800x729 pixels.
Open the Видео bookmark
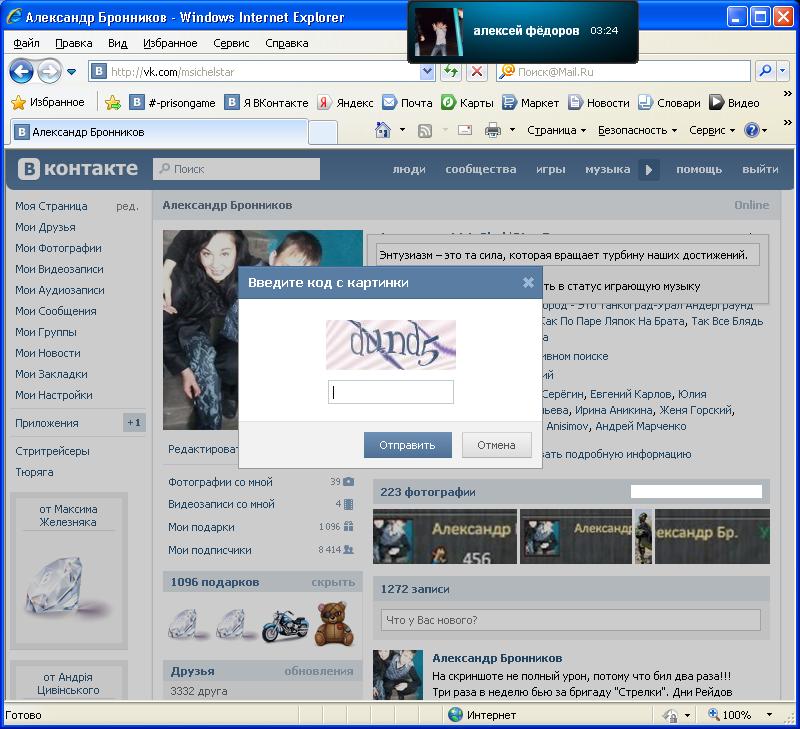[734, 103]
